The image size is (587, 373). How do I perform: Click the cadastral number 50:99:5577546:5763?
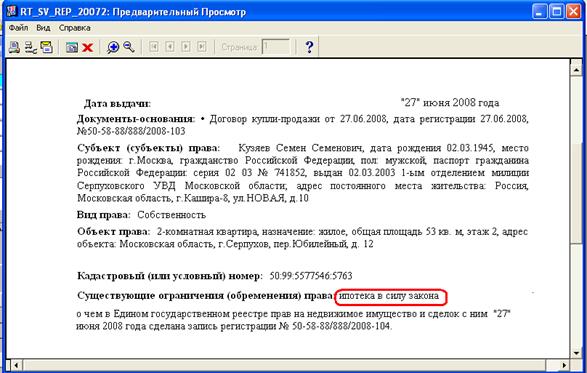311,276
